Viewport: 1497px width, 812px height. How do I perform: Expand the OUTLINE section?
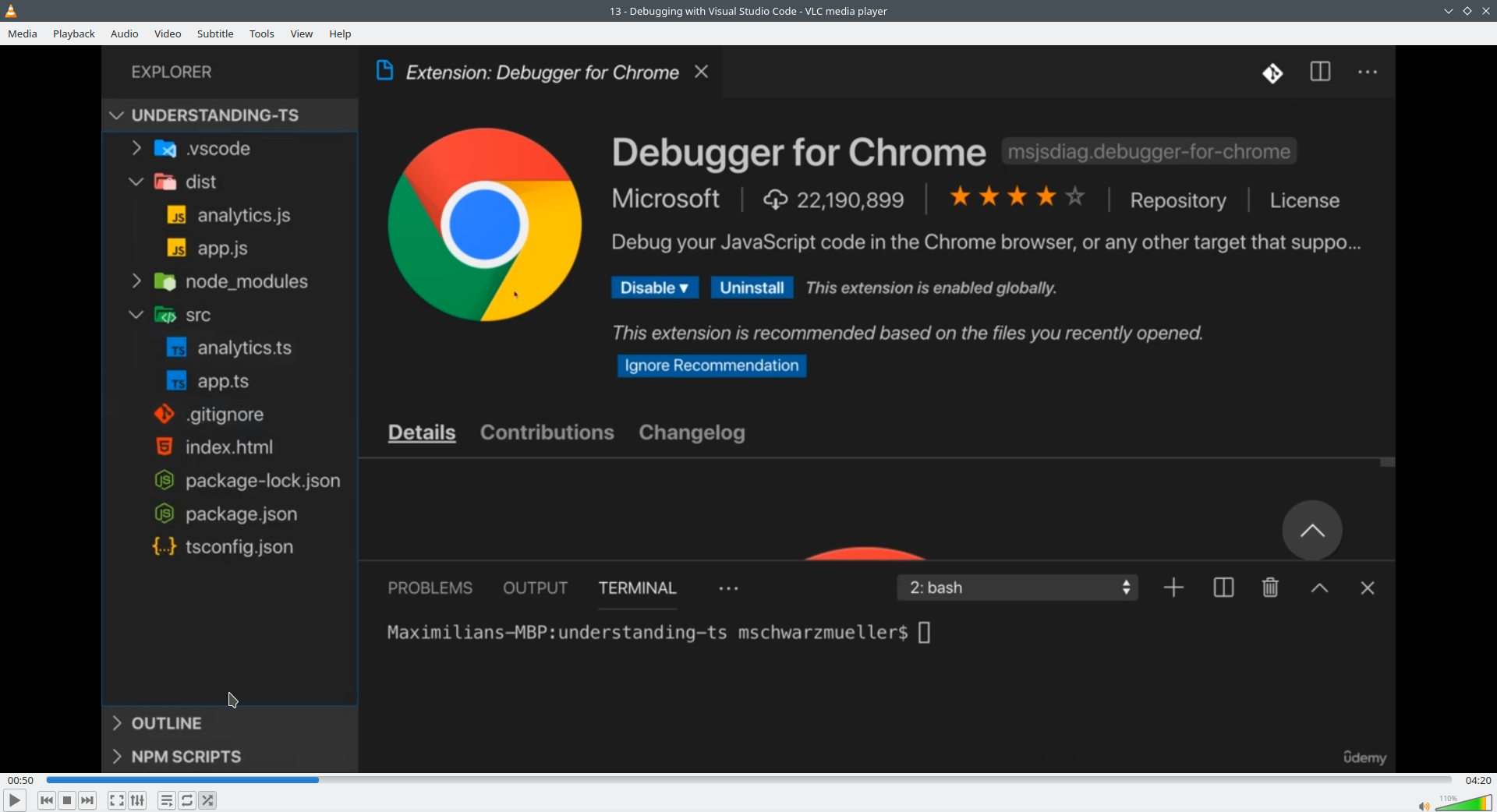(230, 723)
